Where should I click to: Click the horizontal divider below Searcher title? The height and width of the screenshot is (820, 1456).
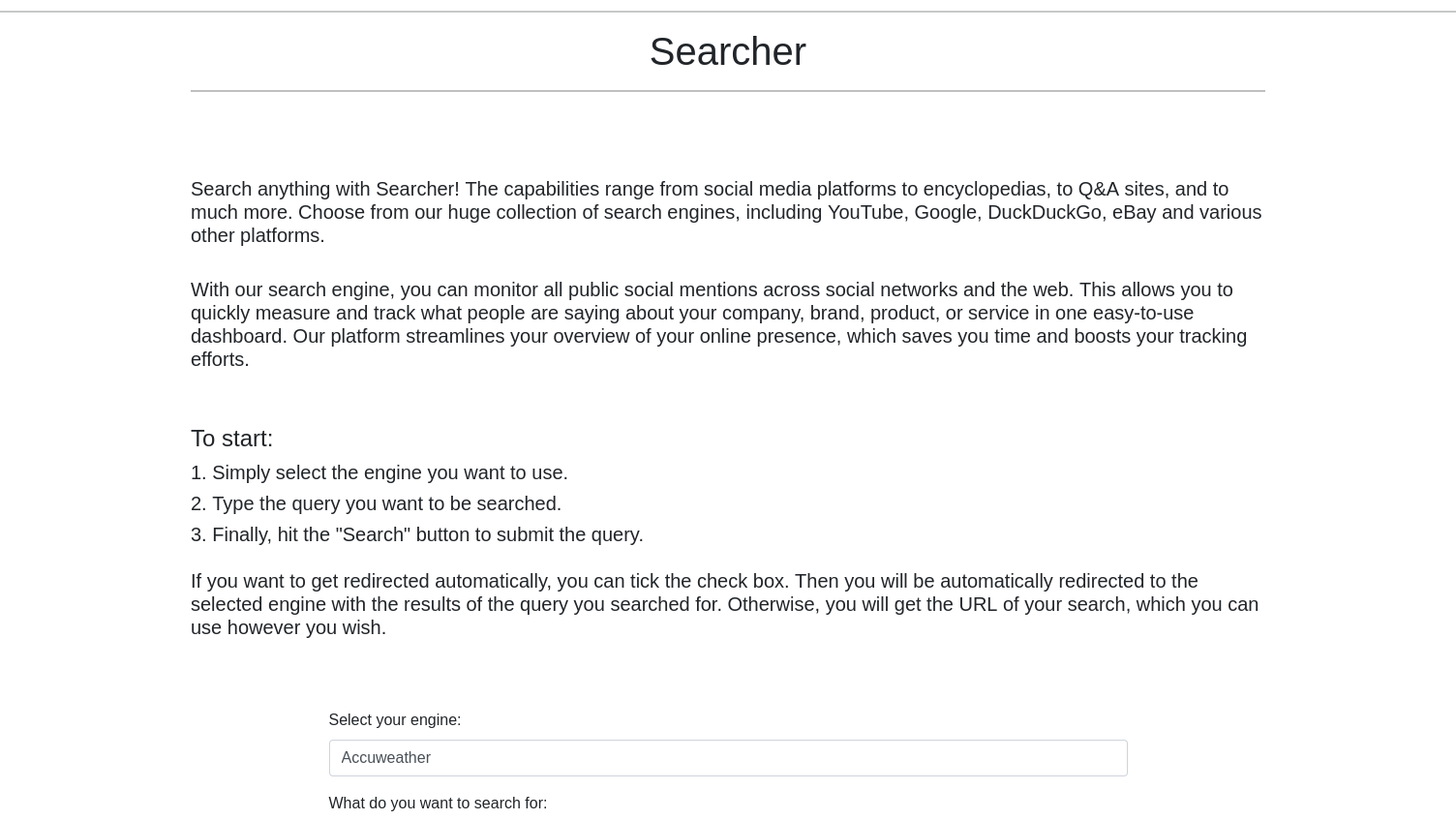pyautogui.click(x=728, y=91)
